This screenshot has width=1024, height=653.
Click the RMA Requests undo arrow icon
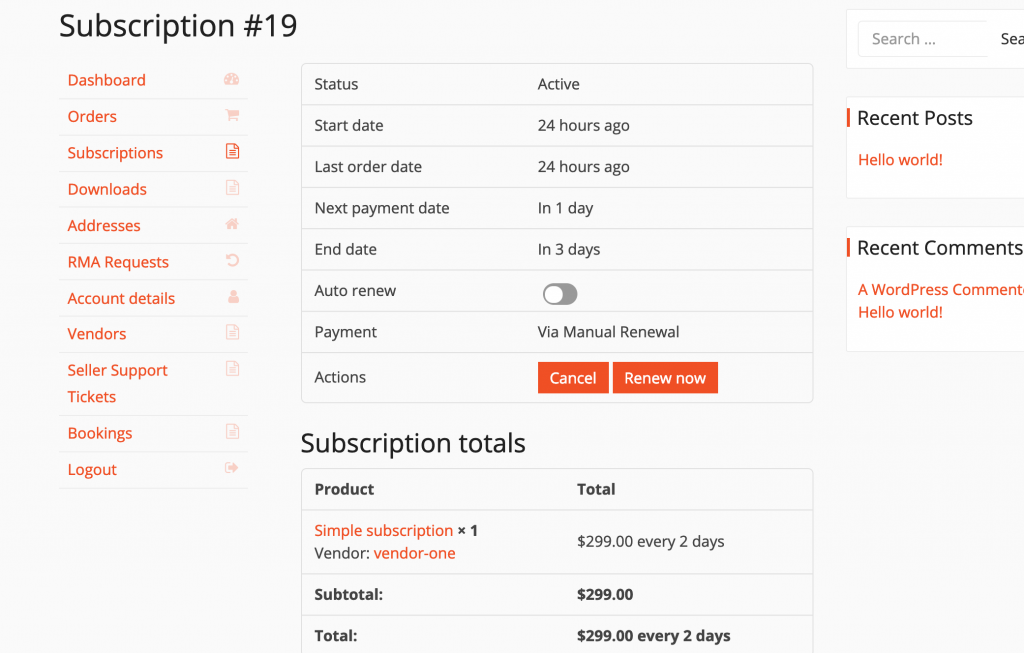click(x=232, y=261)
